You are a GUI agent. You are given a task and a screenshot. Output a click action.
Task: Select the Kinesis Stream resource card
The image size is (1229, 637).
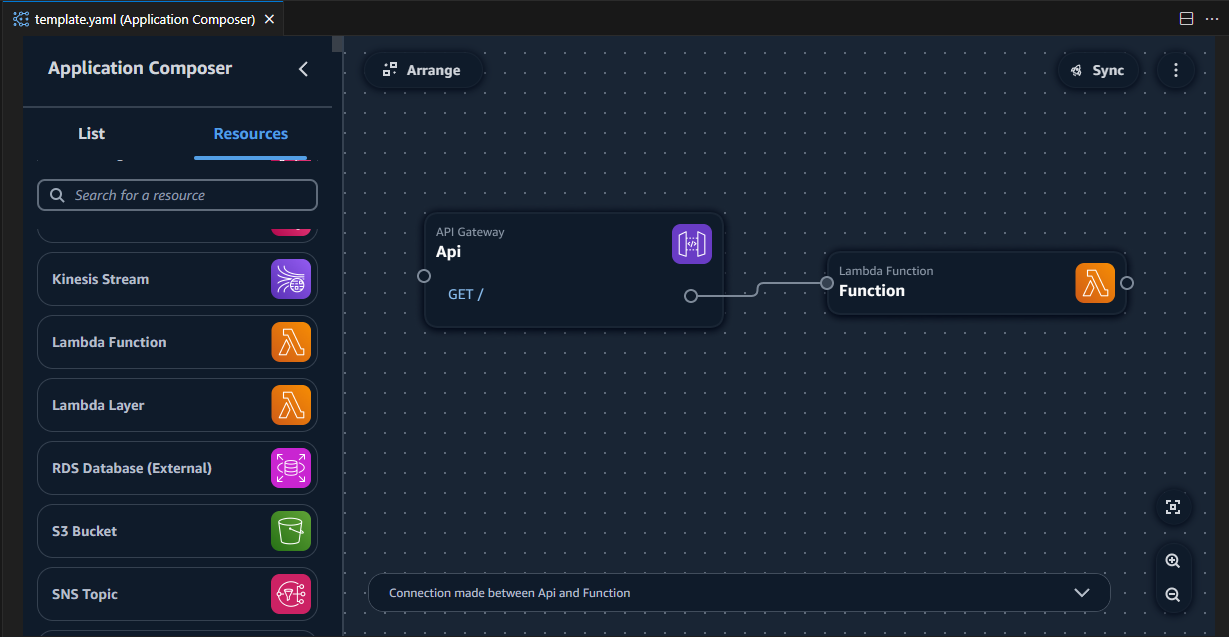(x=177, y=279)
